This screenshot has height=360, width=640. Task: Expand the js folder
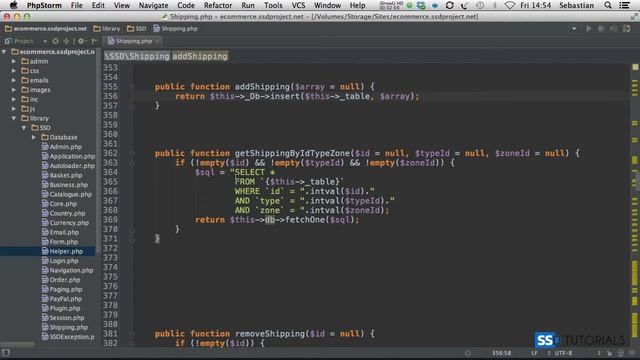[x=14, y=109]
